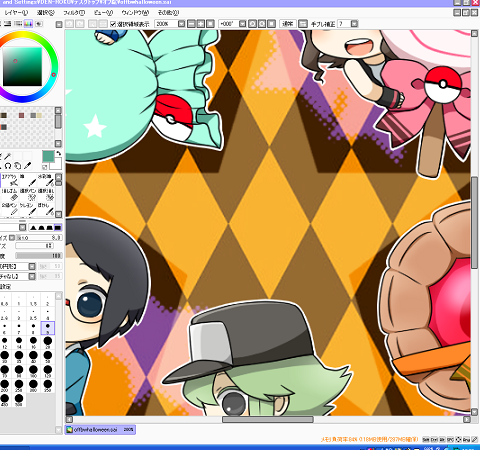Image resolution: width=480 pixels, height=450 pixels.
Task: Open the brush blend mode dropdown
Action: click(x=22, y=228)
